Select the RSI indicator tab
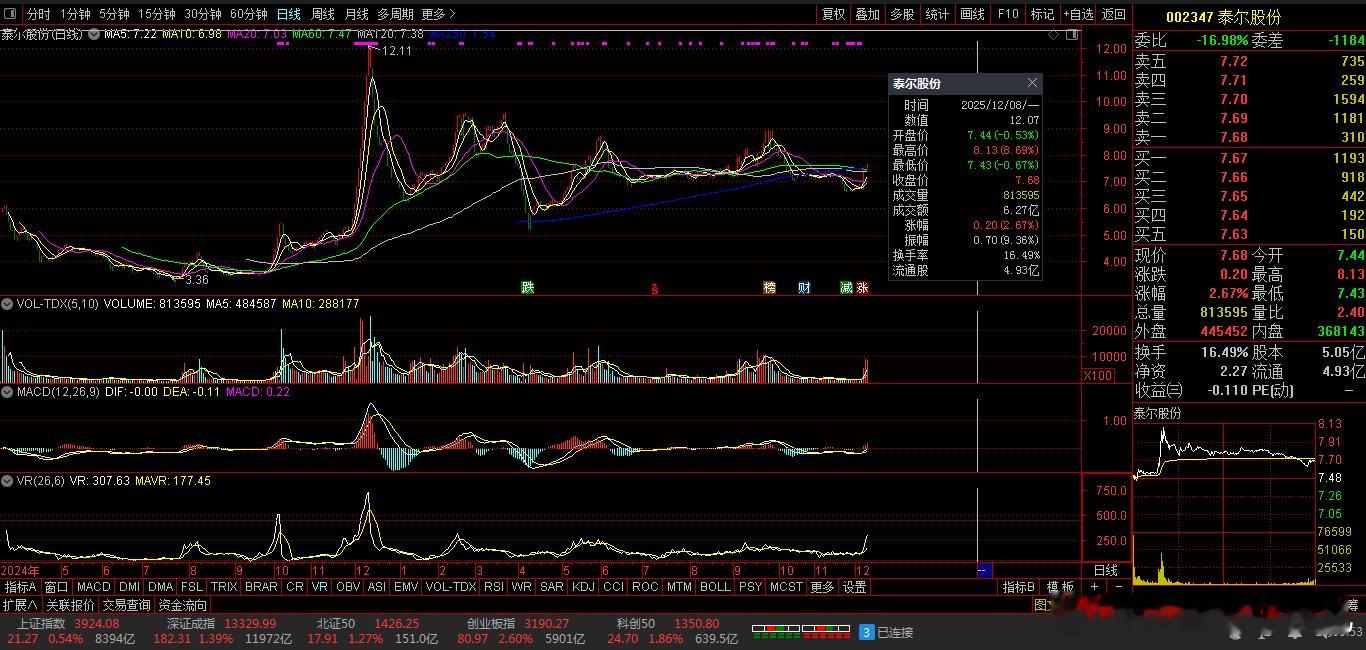Screen dimensions: 1366x650 (494, 587)
